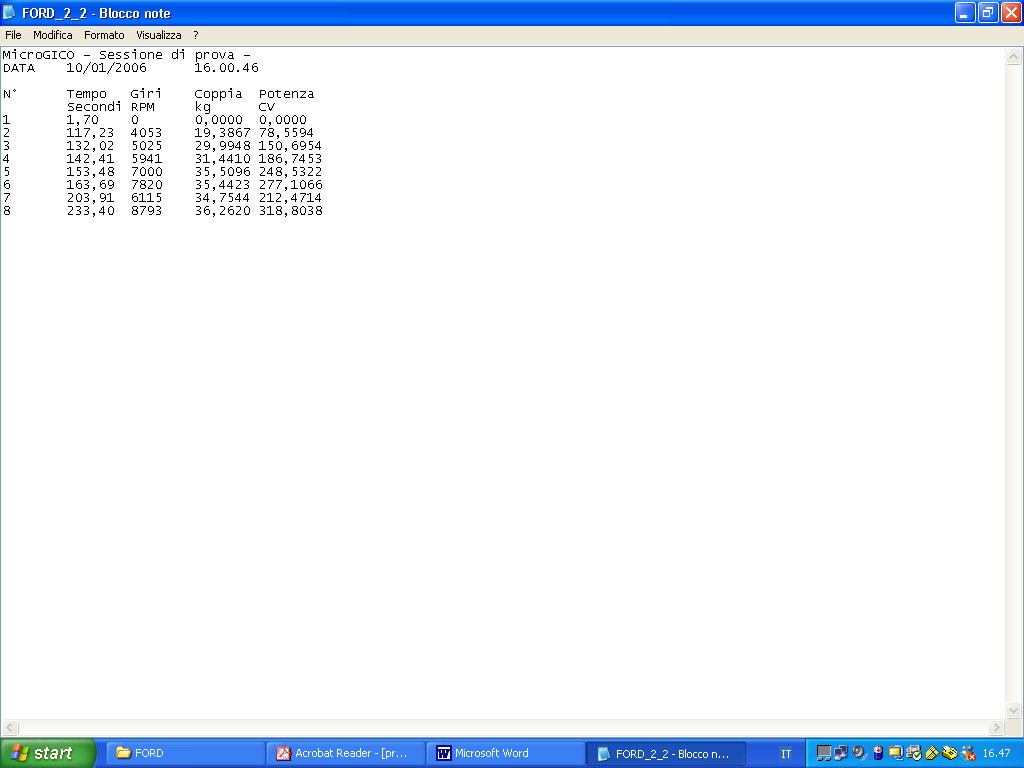Click the monitor display tray icon

824,753
